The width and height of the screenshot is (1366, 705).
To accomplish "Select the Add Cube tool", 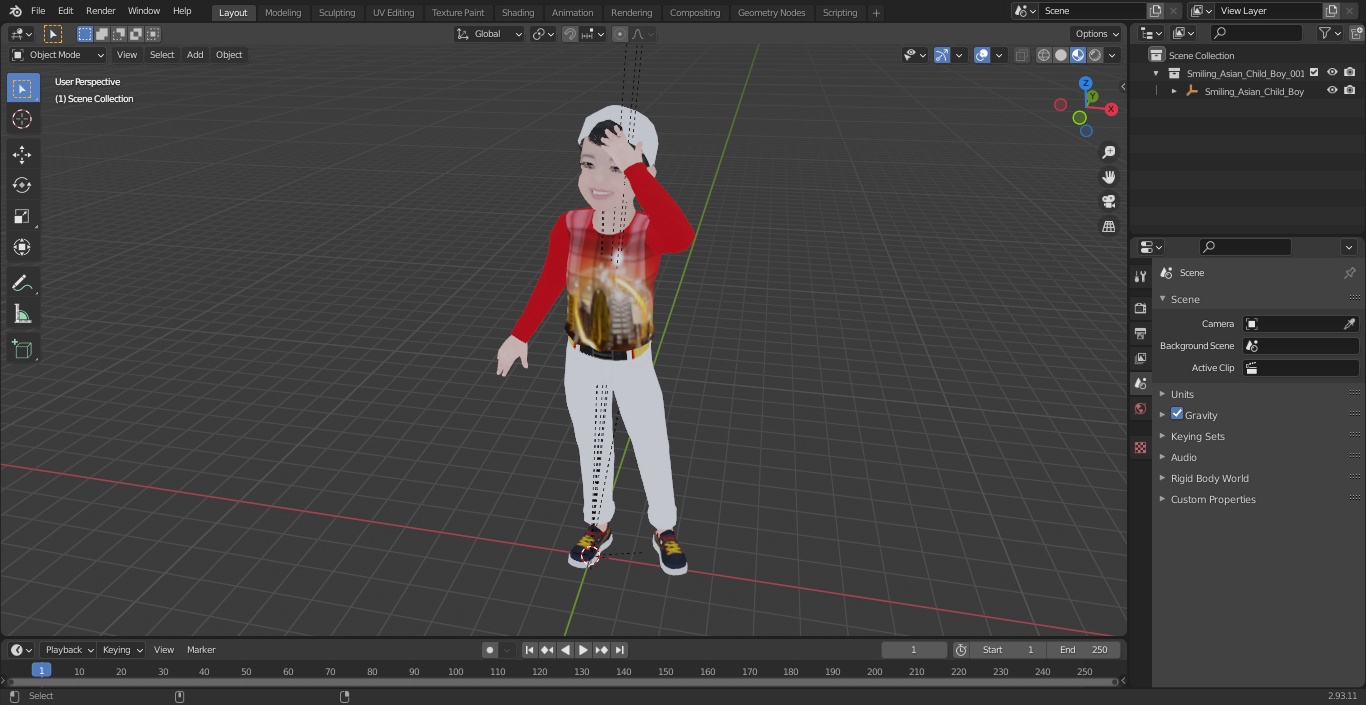I will pyautogui.click(x=22, y=349).
